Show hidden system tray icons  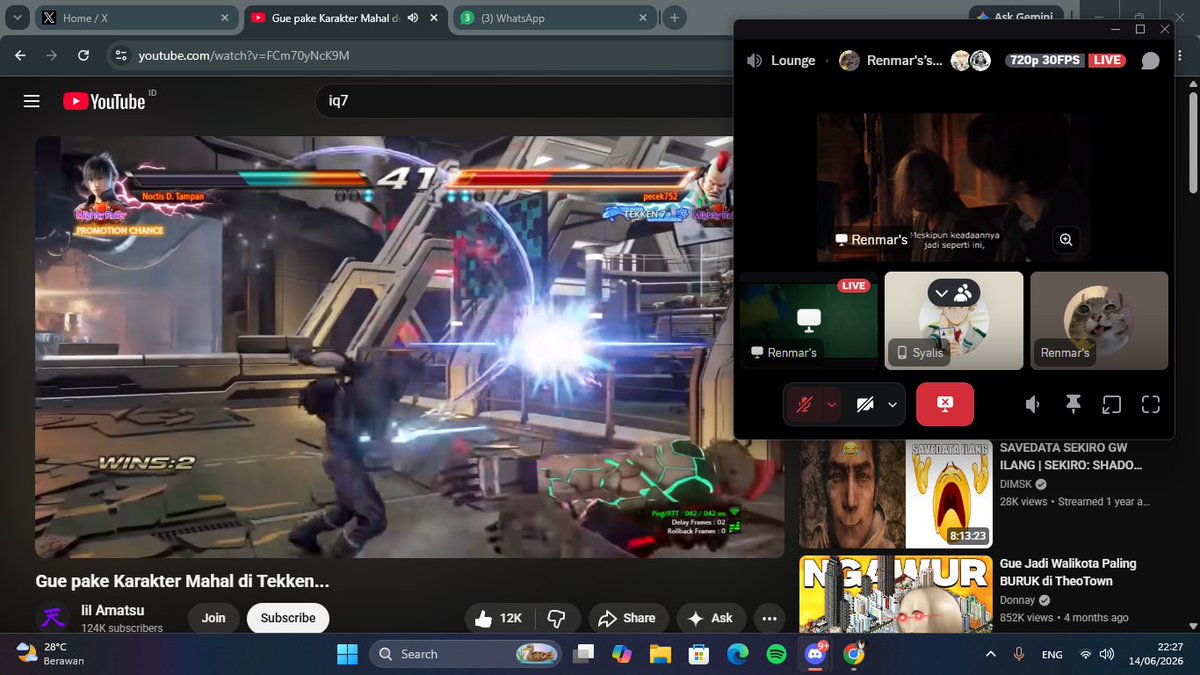click(991, 654)
